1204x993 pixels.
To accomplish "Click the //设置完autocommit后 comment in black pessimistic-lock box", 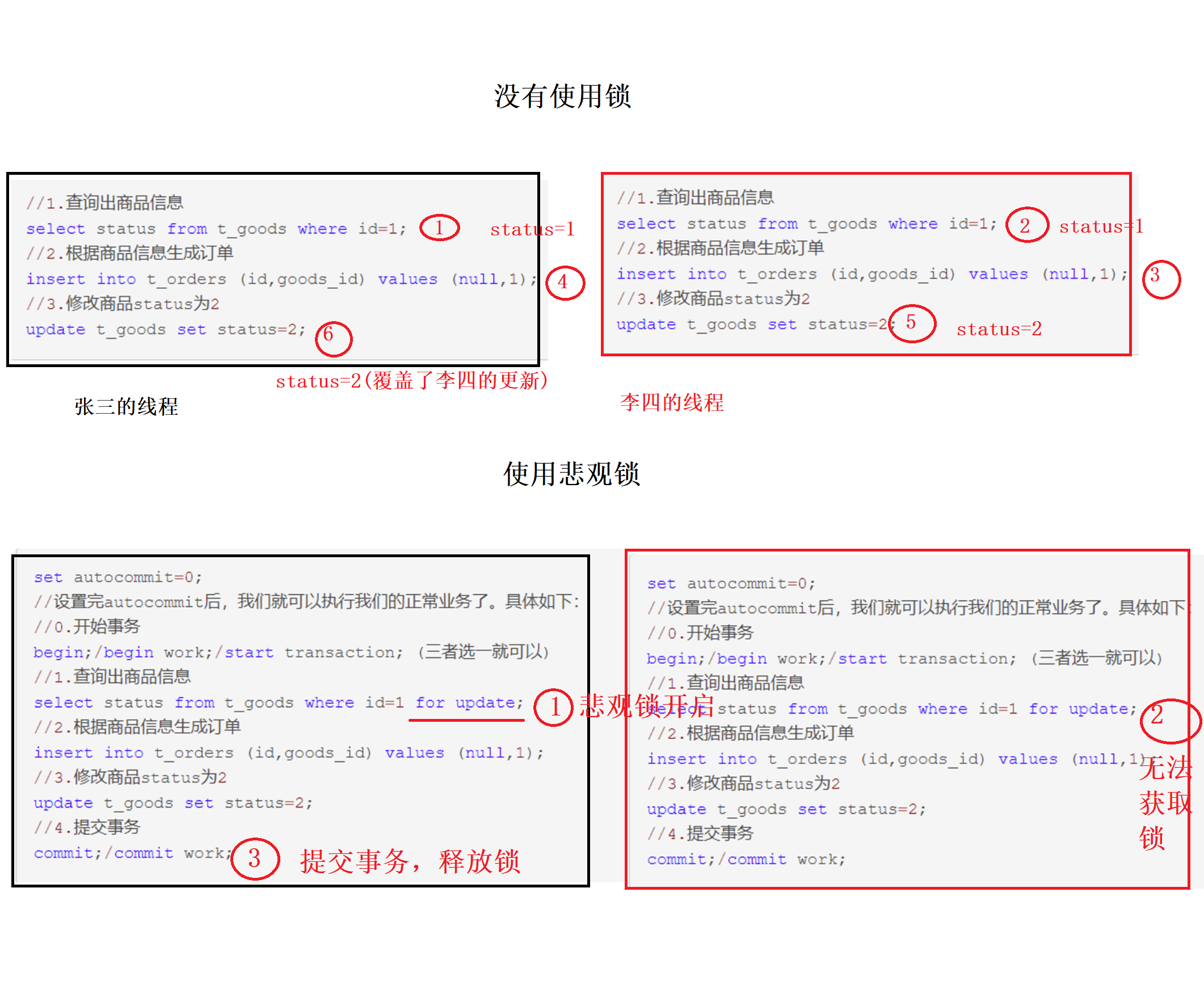I will point(306,601).
